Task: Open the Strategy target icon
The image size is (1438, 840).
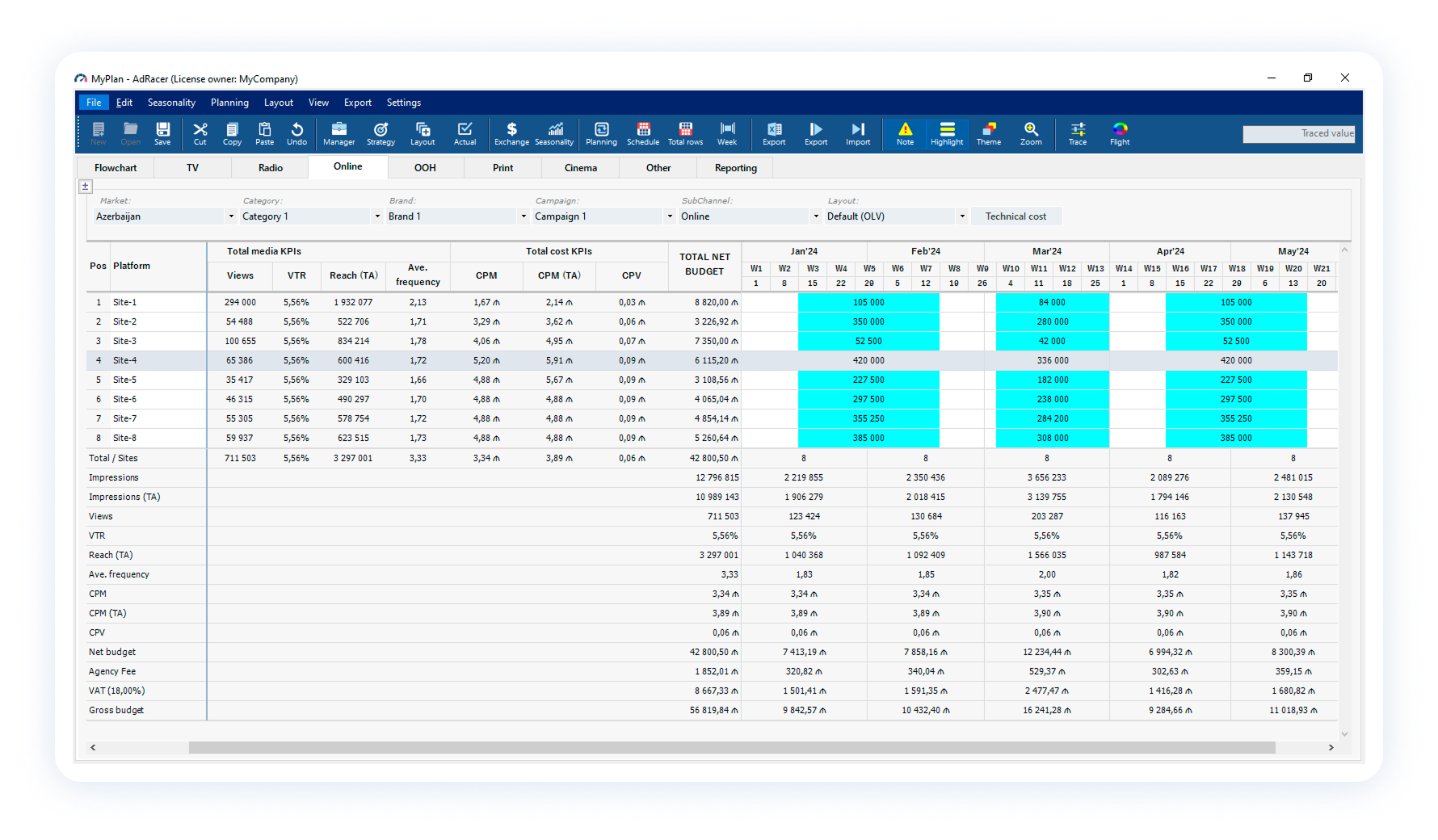Action: click(x=381, y=133)
